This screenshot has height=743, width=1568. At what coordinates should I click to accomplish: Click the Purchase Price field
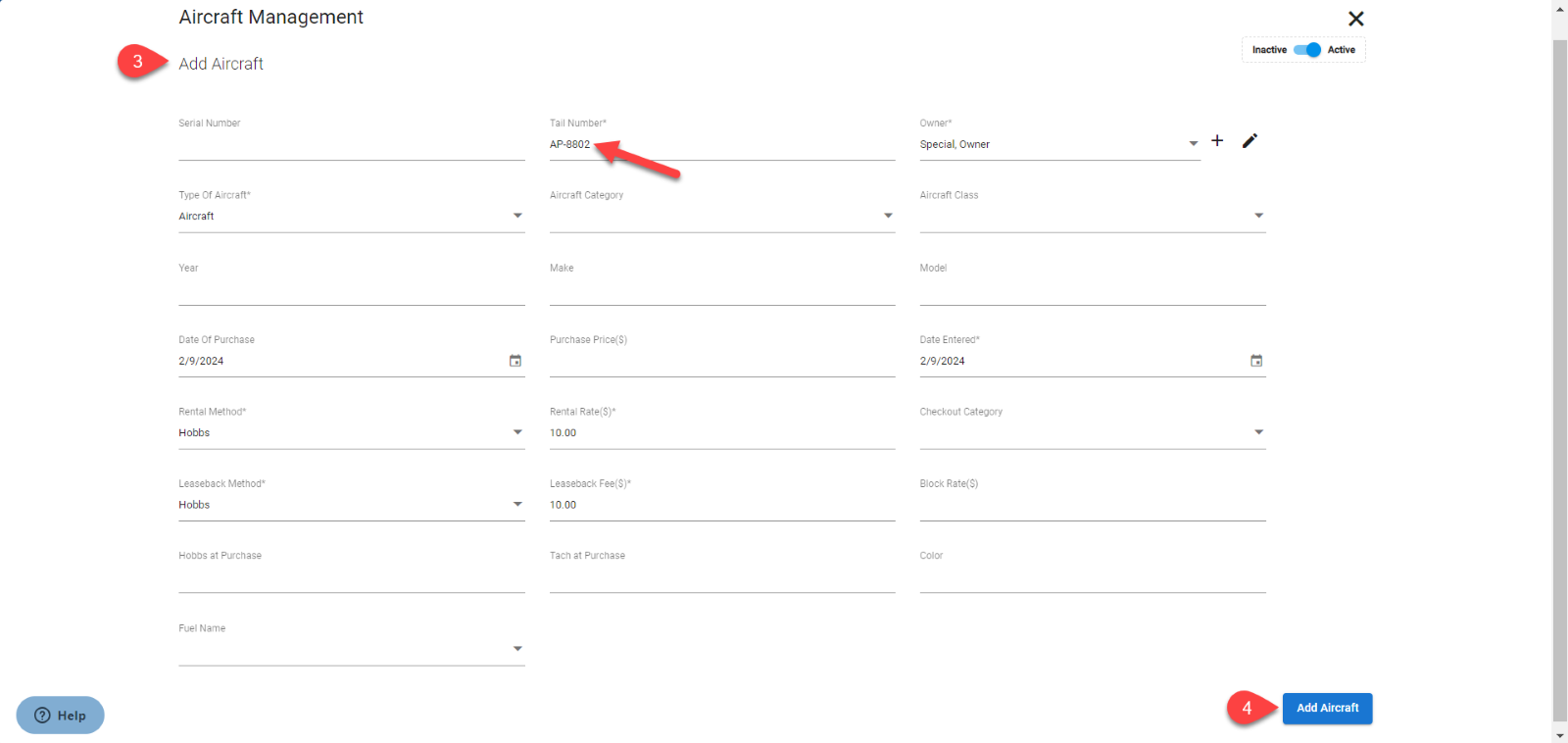[x=721, y=362]
